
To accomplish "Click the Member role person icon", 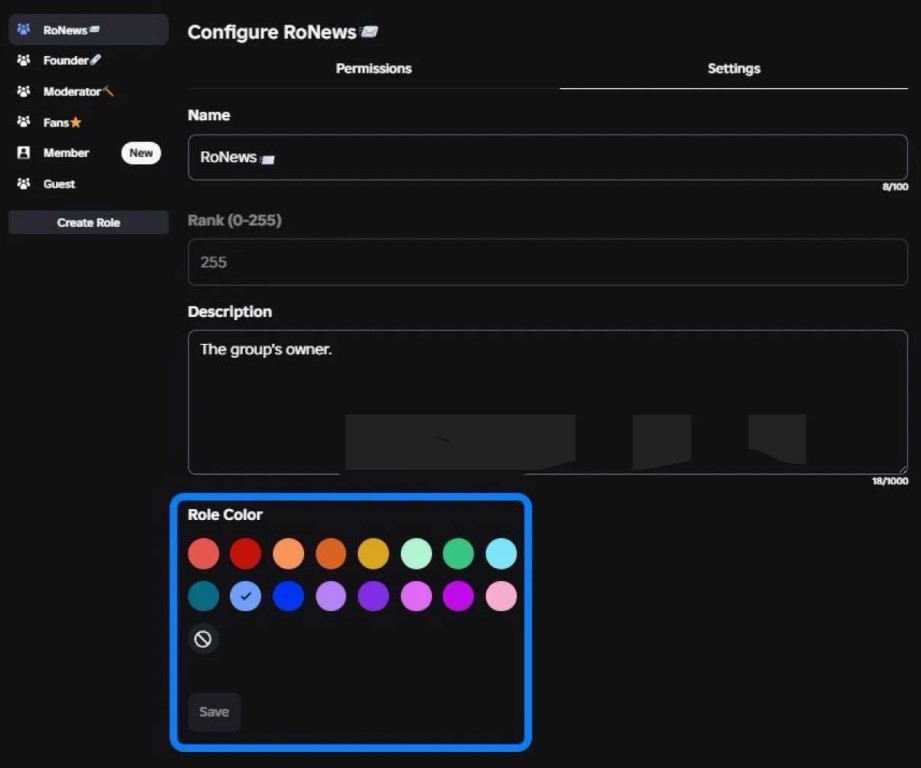I will (x=23, y=153).
